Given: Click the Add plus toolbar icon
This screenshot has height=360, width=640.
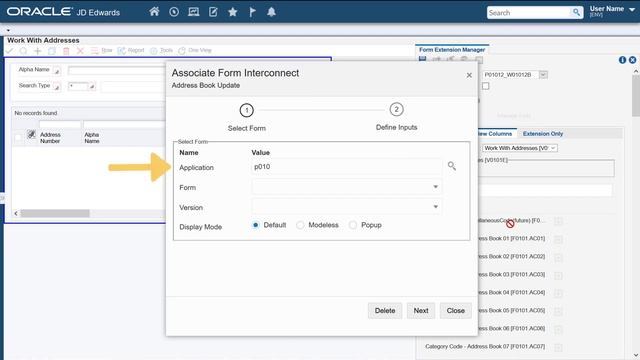Looking at the screenshot, I should (38, 51).
